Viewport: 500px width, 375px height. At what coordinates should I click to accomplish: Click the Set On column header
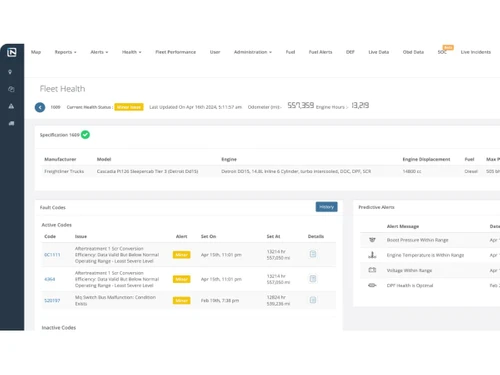coord(208,236)
